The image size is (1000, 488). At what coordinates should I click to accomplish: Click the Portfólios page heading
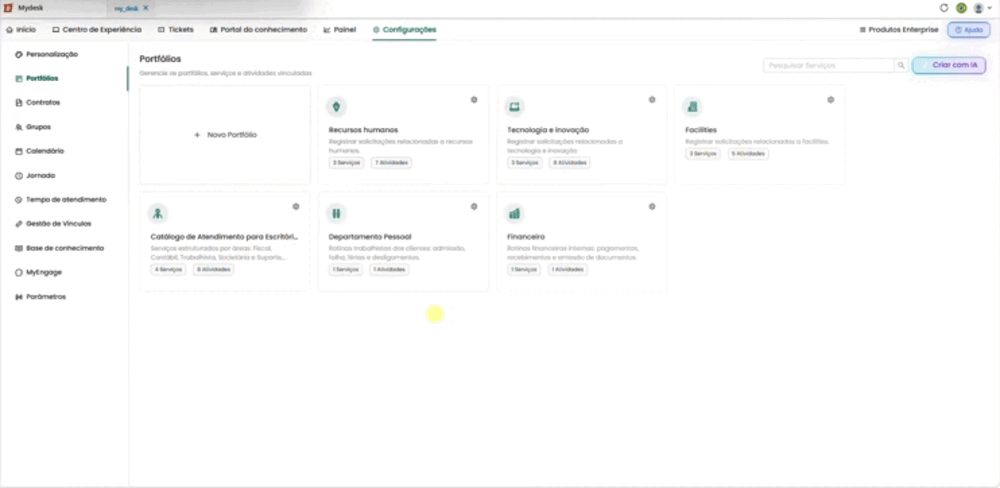[x=160, y=59]
